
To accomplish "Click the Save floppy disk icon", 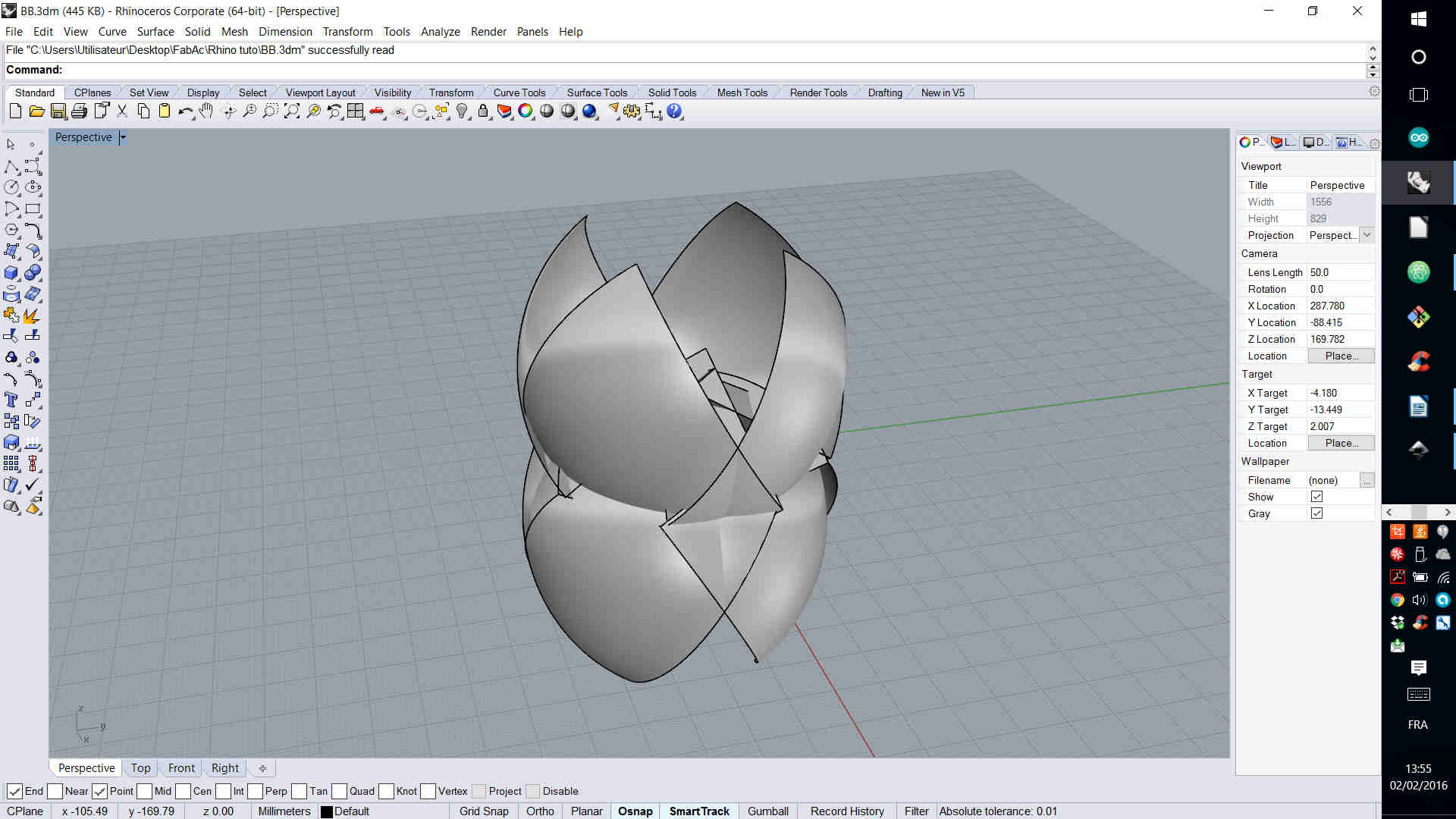I will pos(58,111).
